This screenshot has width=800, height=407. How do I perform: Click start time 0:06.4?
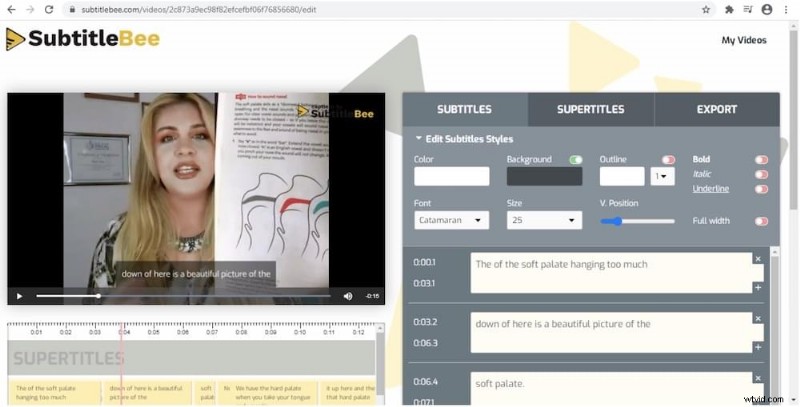click(x=425, y=381)
